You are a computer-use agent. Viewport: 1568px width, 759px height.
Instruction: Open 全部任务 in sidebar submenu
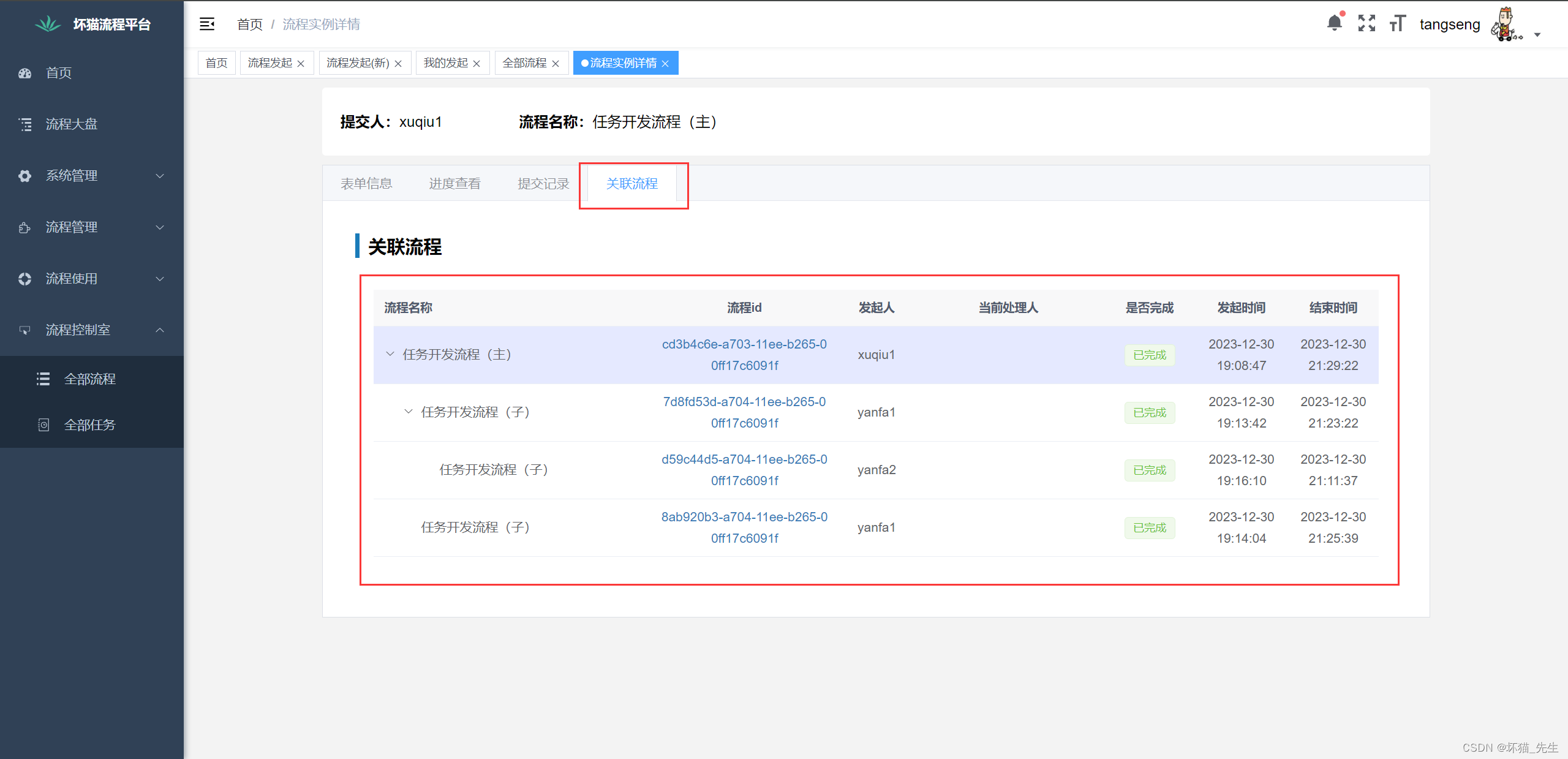tap(89, 425)
